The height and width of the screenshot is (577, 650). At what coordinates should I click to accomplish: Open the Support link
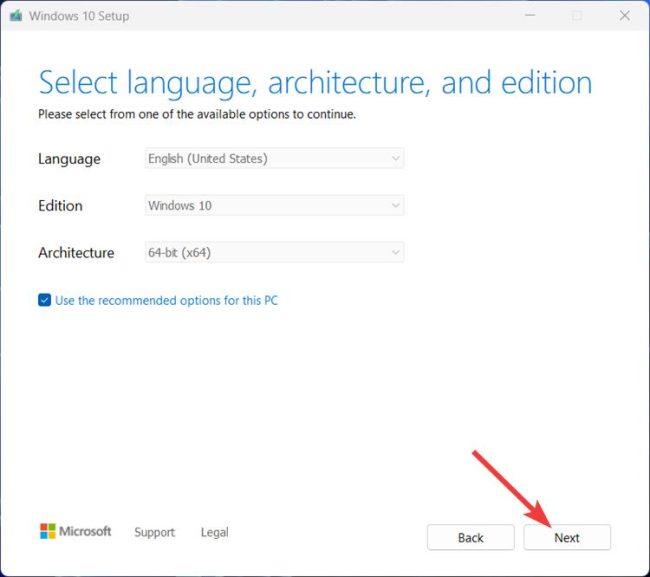(154, 533)
